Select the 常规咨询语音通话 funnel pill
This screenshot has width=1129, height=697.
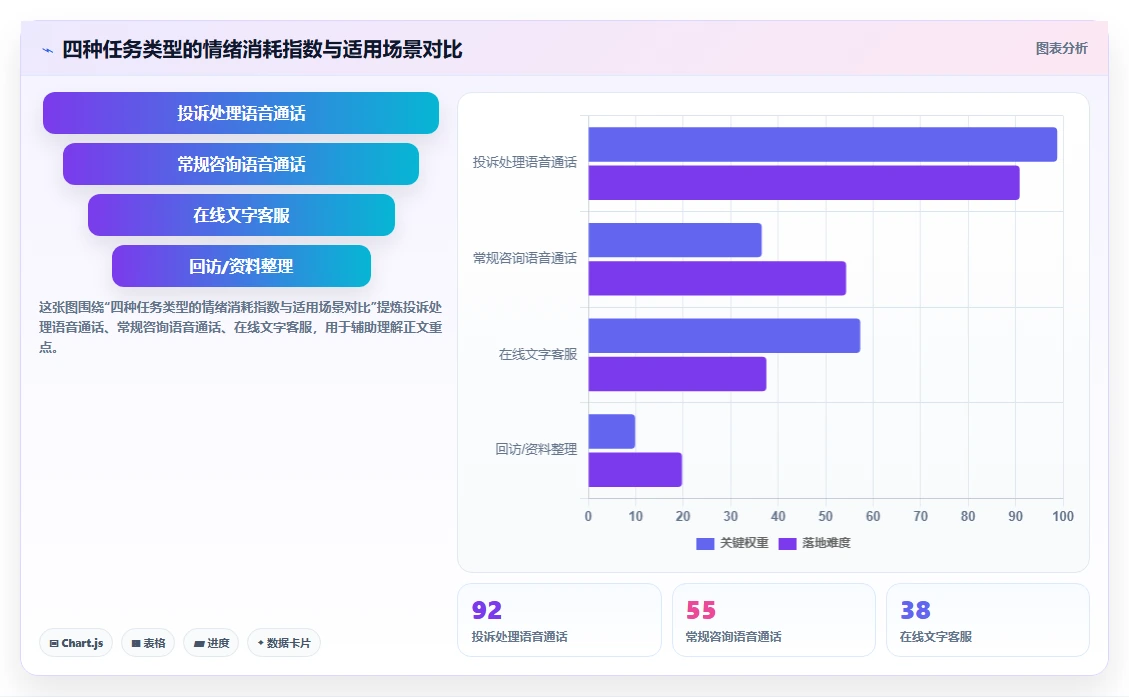pos(240,164)
